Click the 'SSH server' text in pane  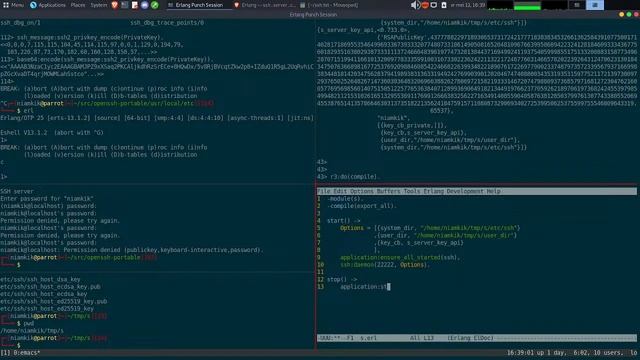click(x=17, y=191)
